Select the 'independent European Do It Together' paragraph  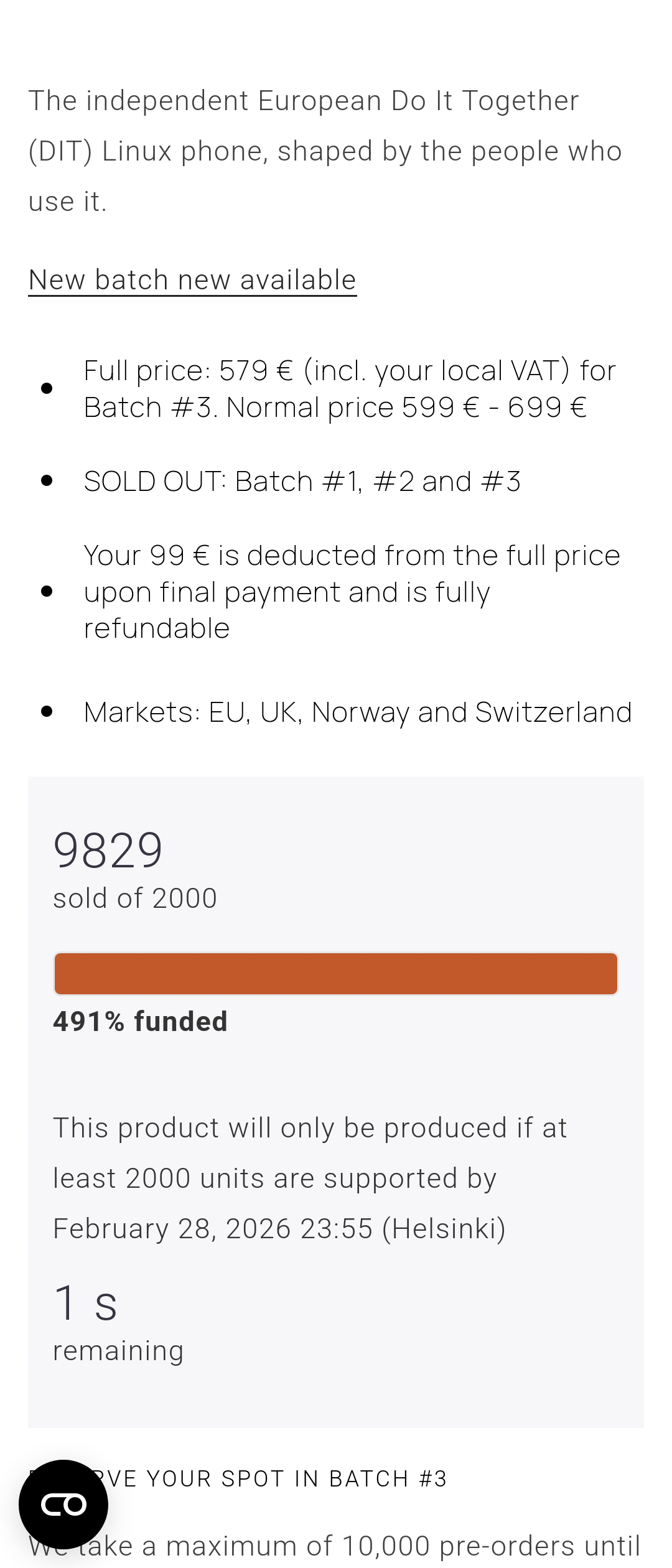point(325,151)
